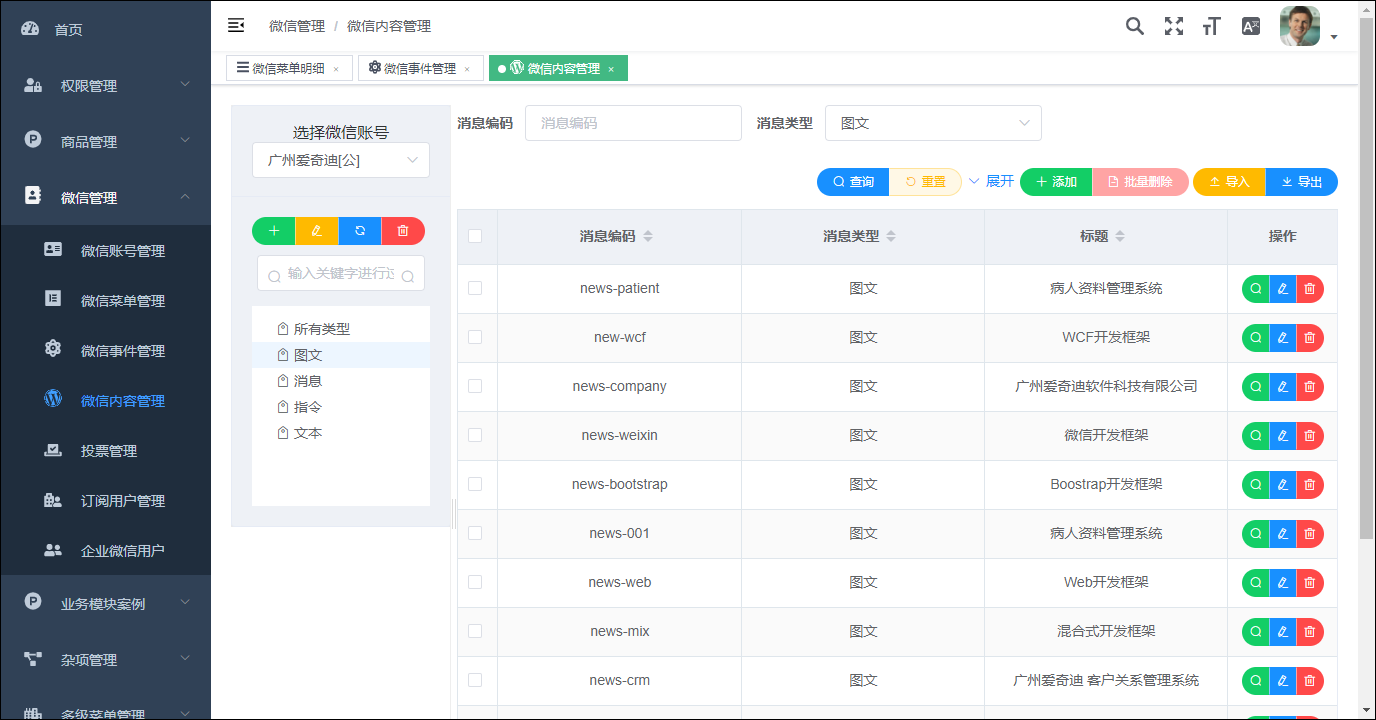1376x720 pixels.
Task: Focus the tree keyword filter input
Action: point(341,273)
